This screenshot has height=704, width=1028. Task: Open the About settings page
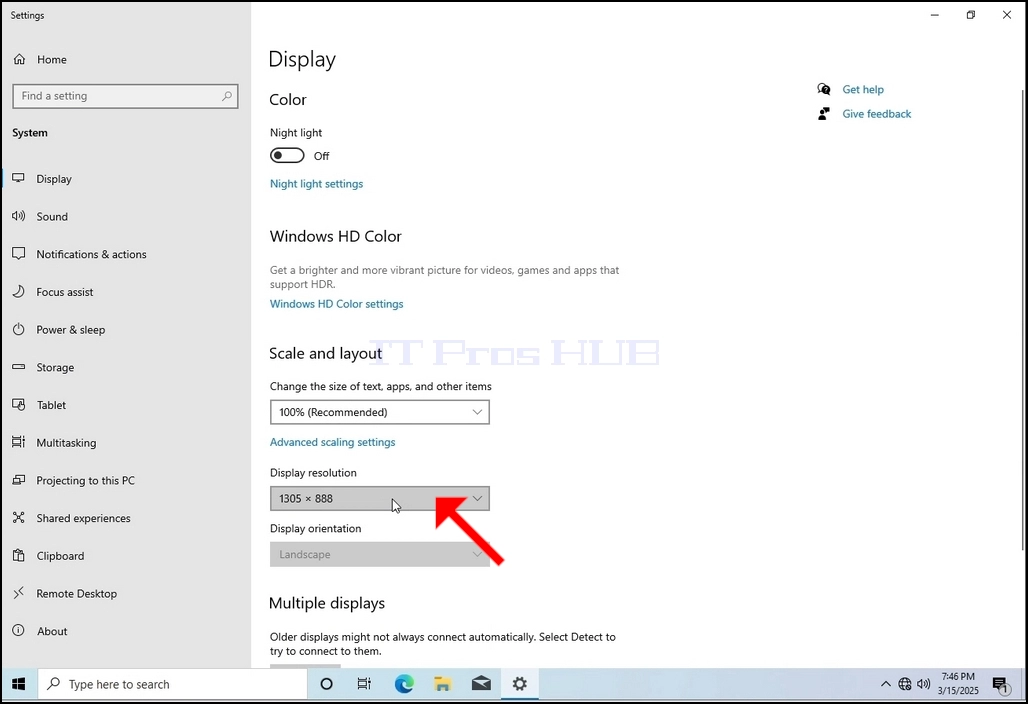tap(125, 631)
